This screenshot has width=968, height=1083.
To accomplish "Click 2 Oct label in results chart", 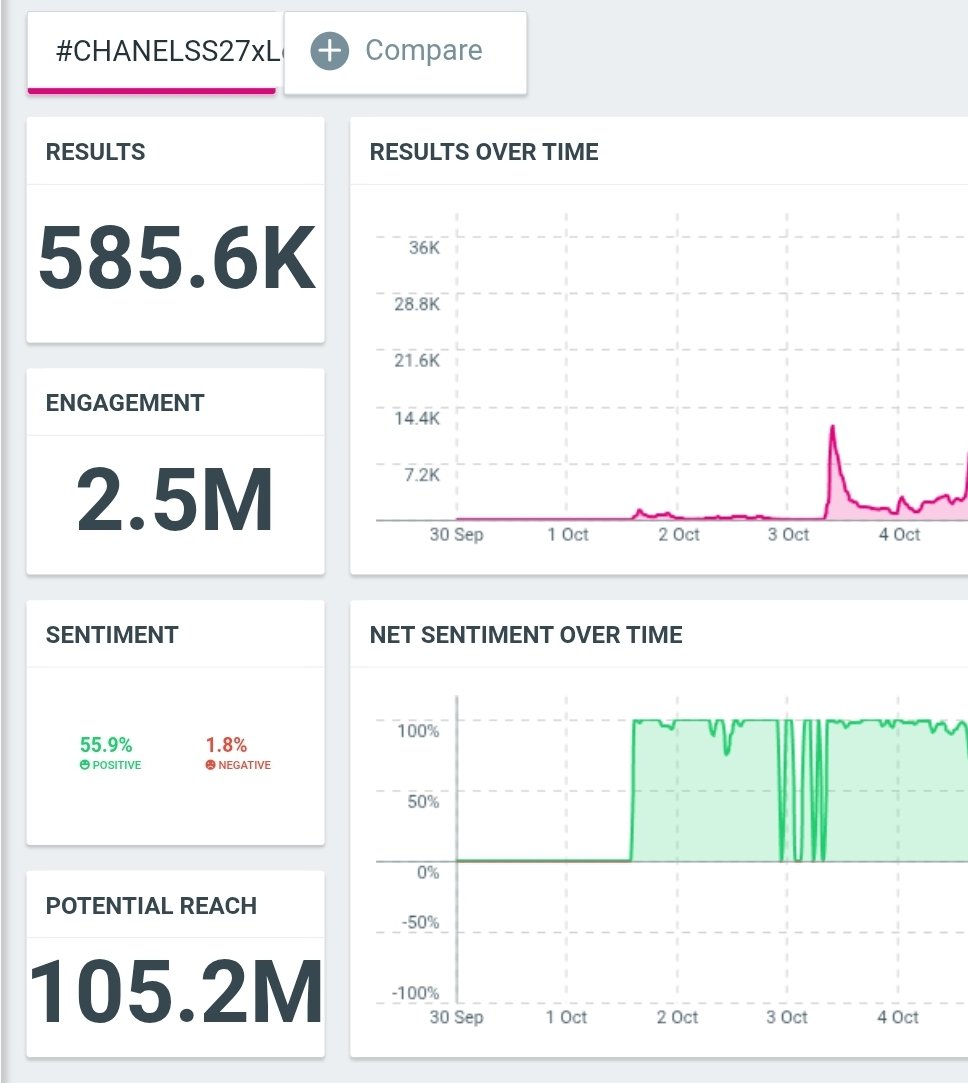I will coord(678,535).
